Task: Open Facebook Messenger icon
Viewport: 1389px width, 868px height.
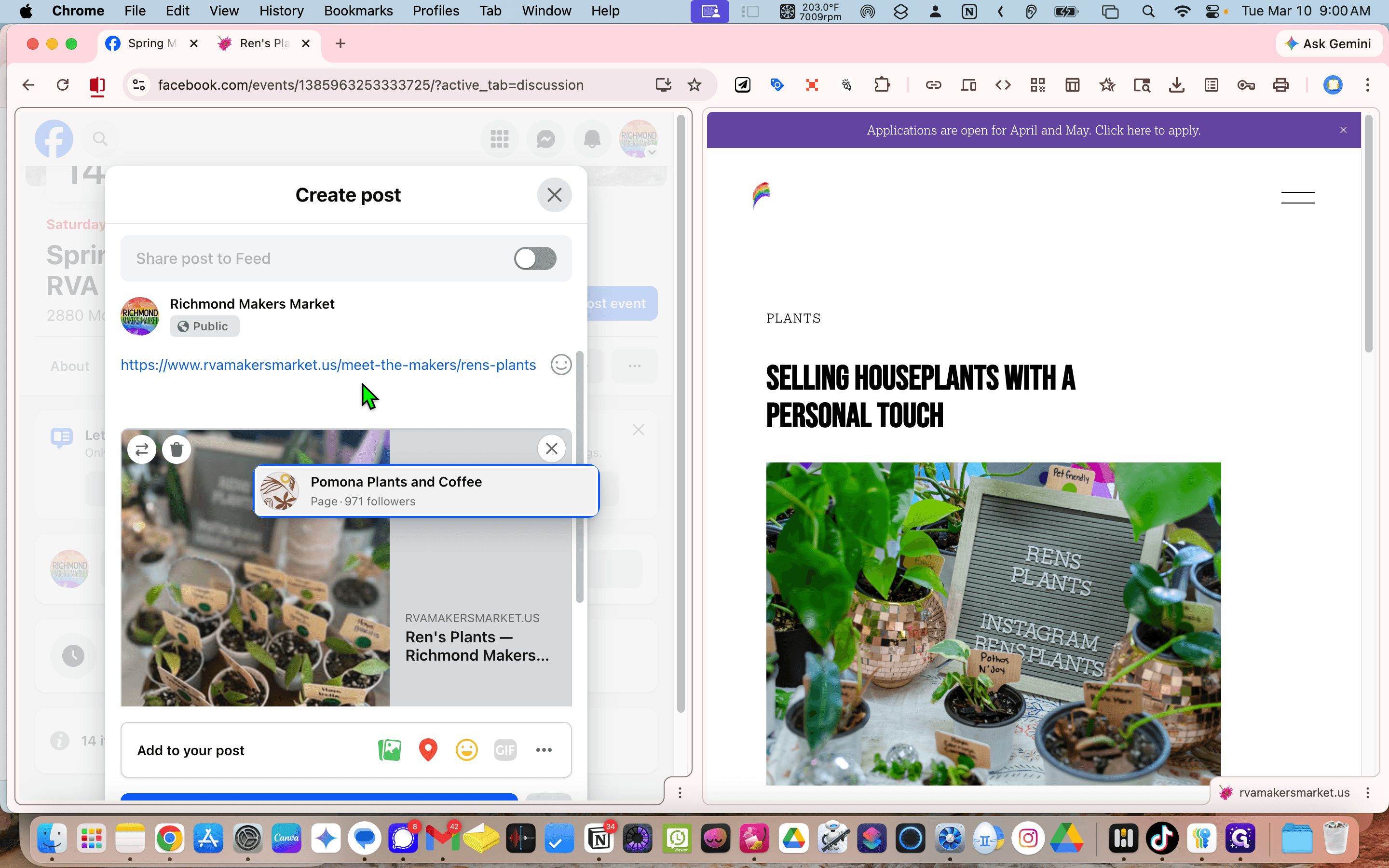Action: pos(545,138)
